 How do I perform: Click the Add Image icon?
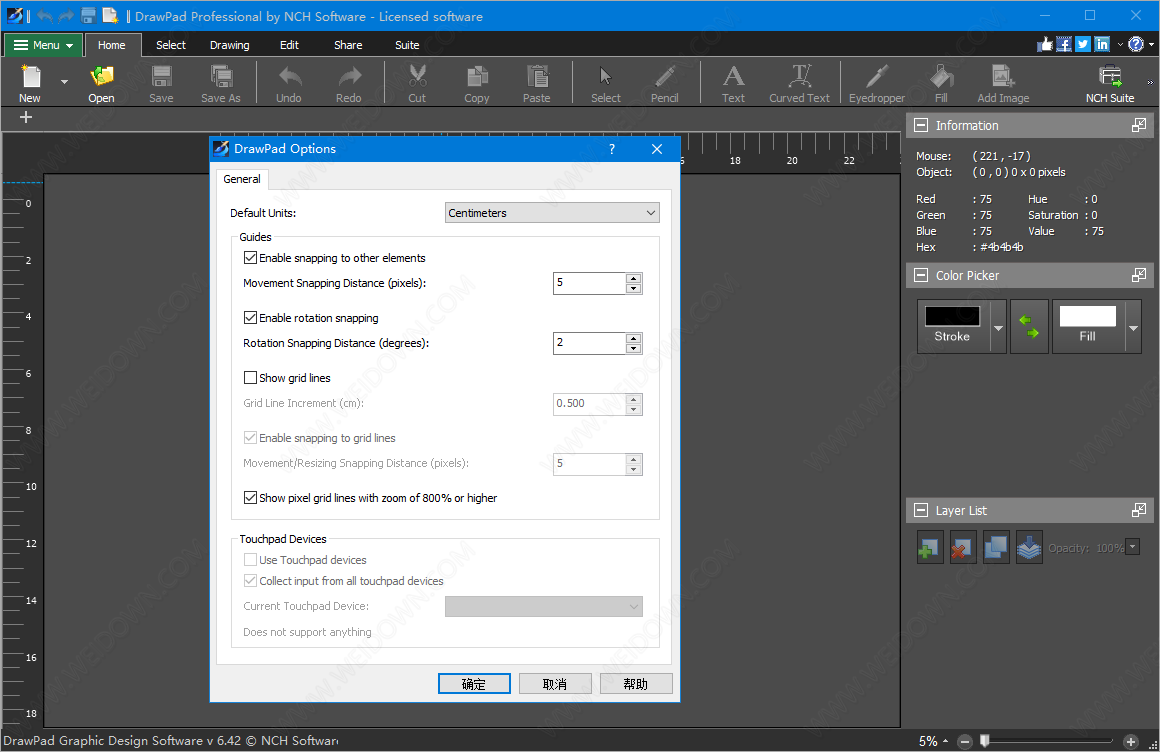(1003, 76)
